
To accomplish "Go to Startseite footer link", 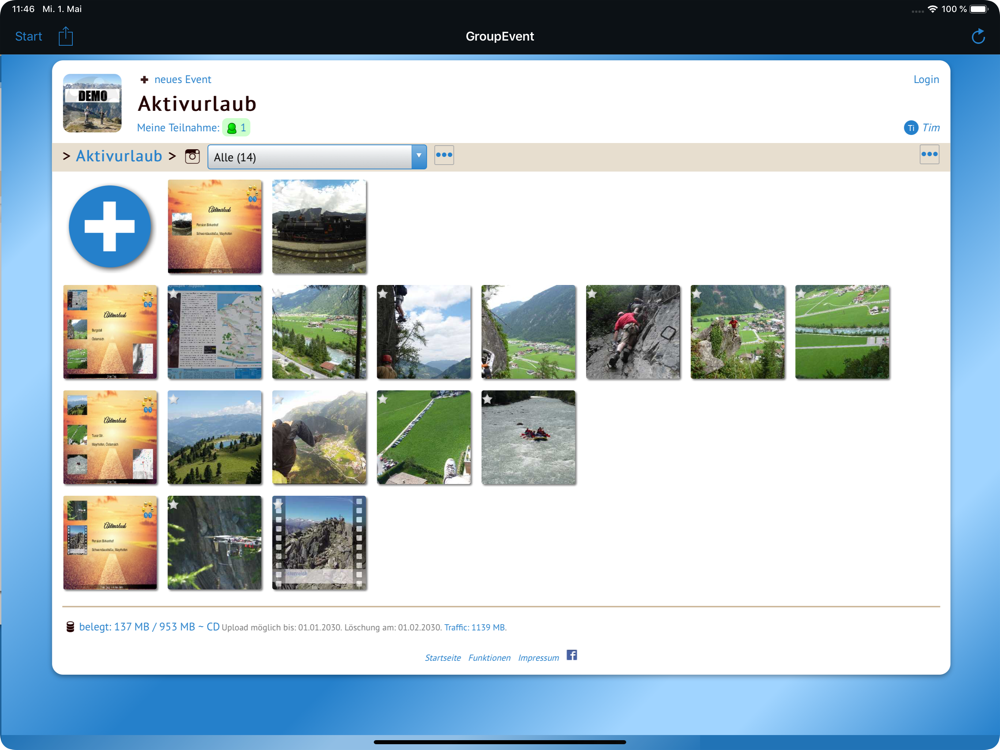I will coord(443,658).
